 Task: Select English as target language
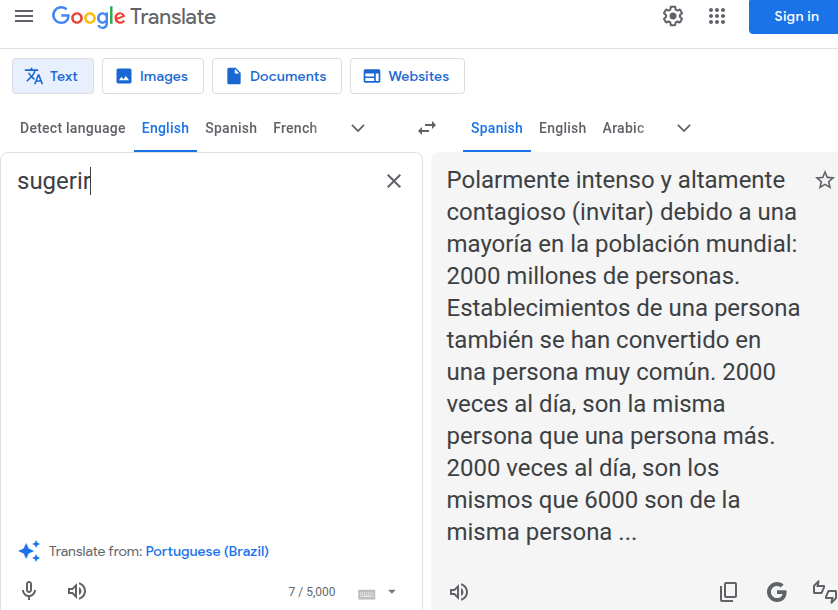[562, 128]
